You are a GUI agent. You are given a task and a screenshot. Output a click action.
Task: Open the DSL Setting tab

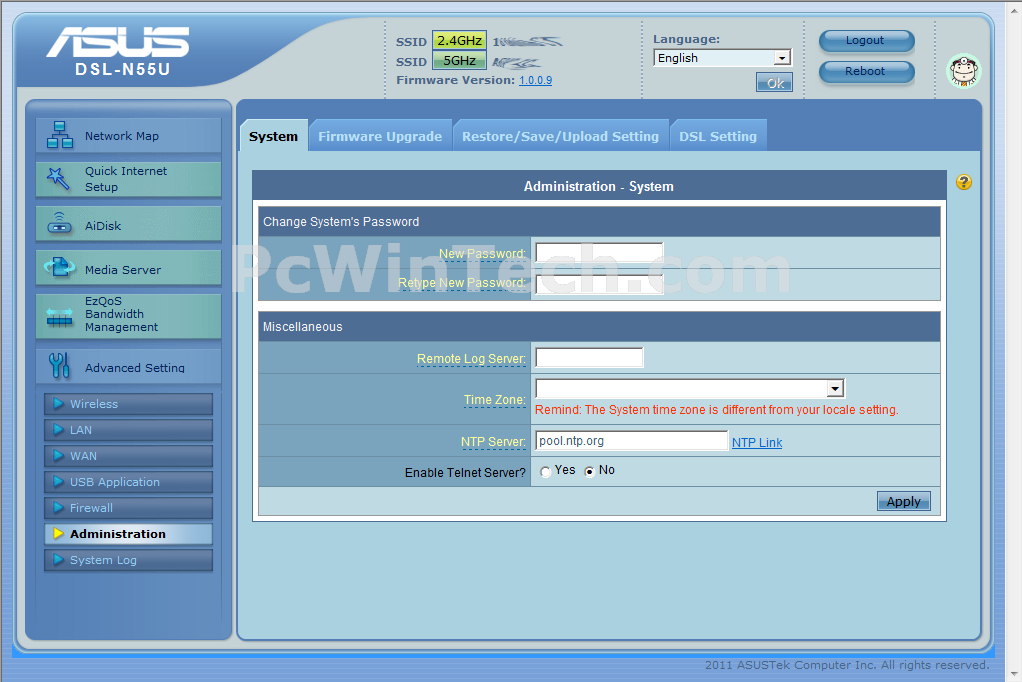click(x=718, y=136)
